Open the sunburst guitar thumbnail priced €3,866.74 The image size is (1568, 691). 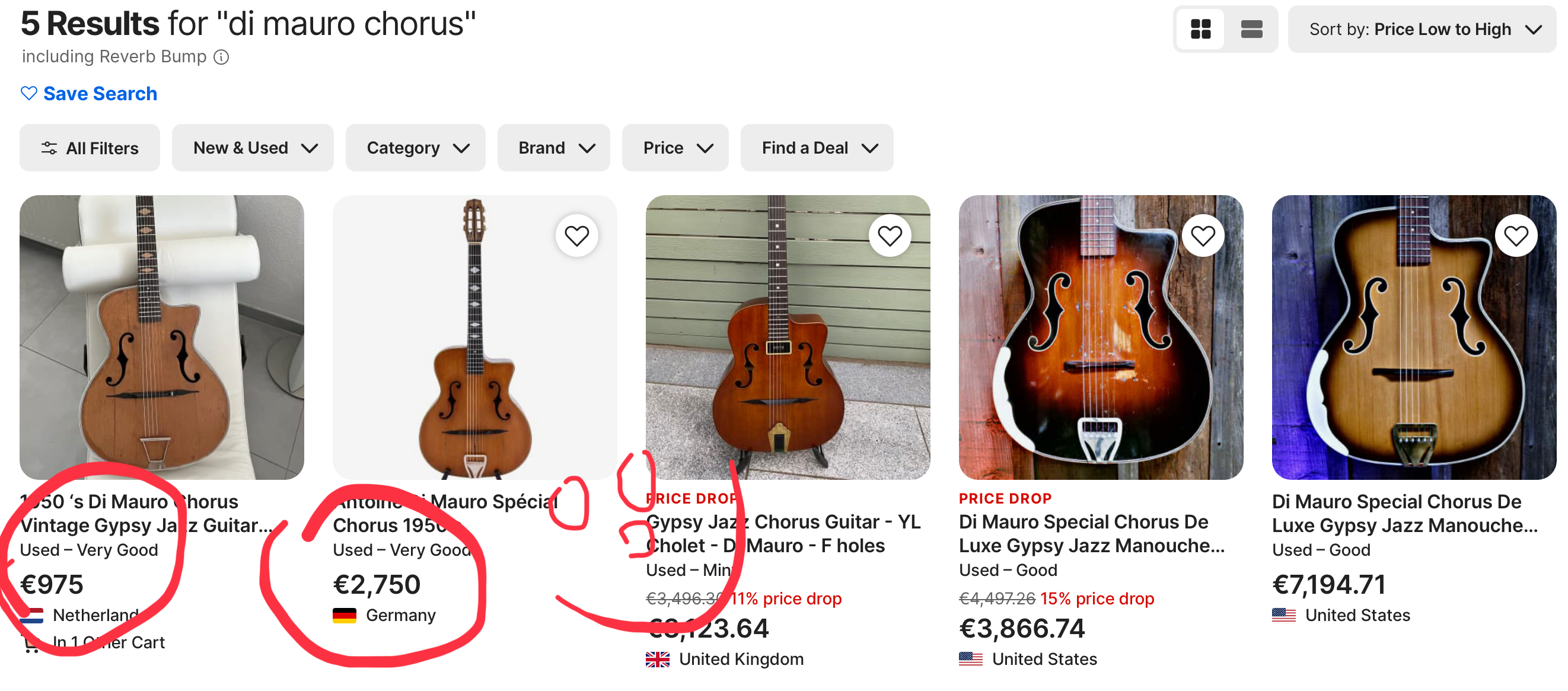pyautogui.click(x=1100, y=337)
